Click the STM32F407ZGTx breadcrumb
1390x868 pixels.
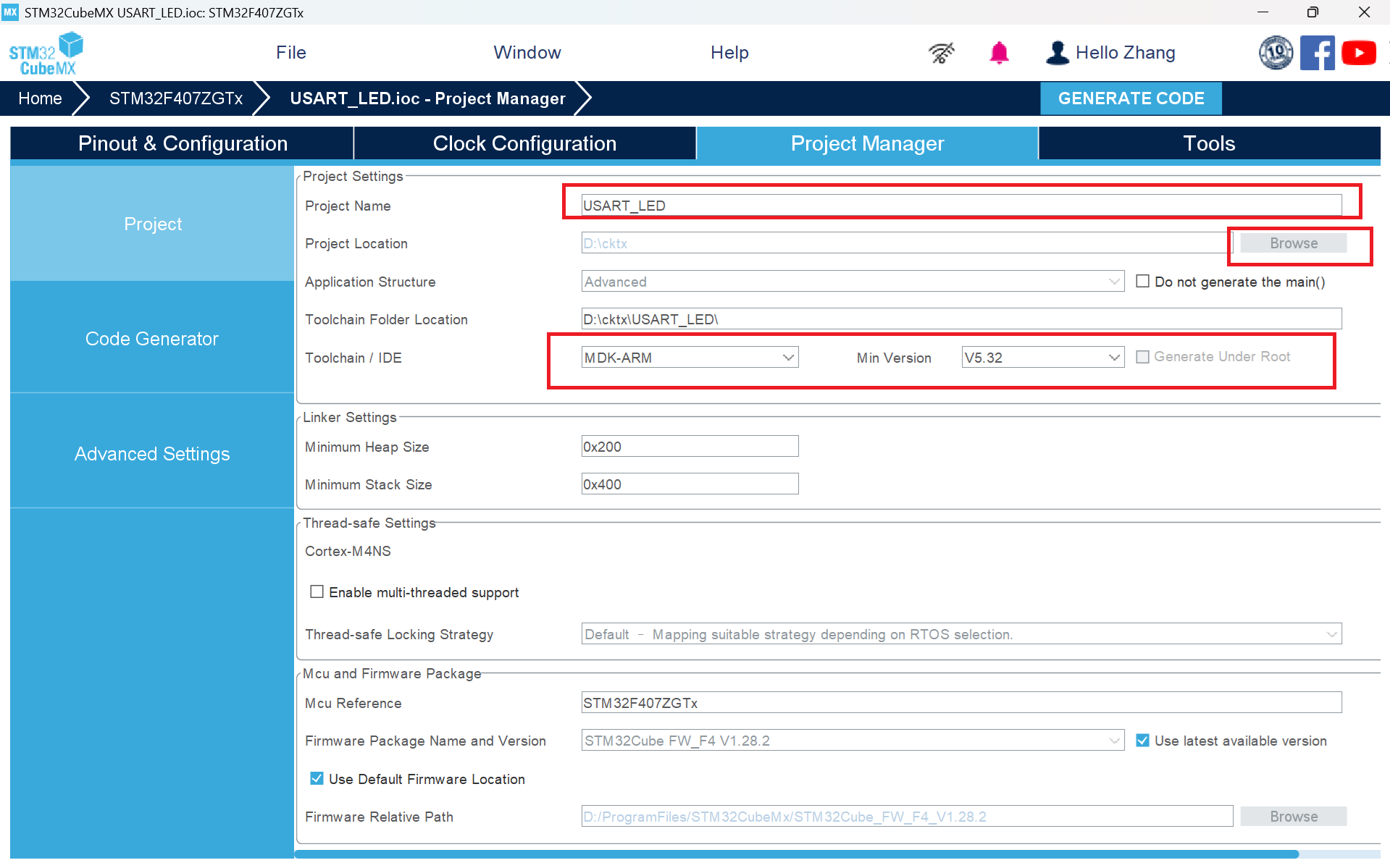pyautogui.click(x=175, y=98)
